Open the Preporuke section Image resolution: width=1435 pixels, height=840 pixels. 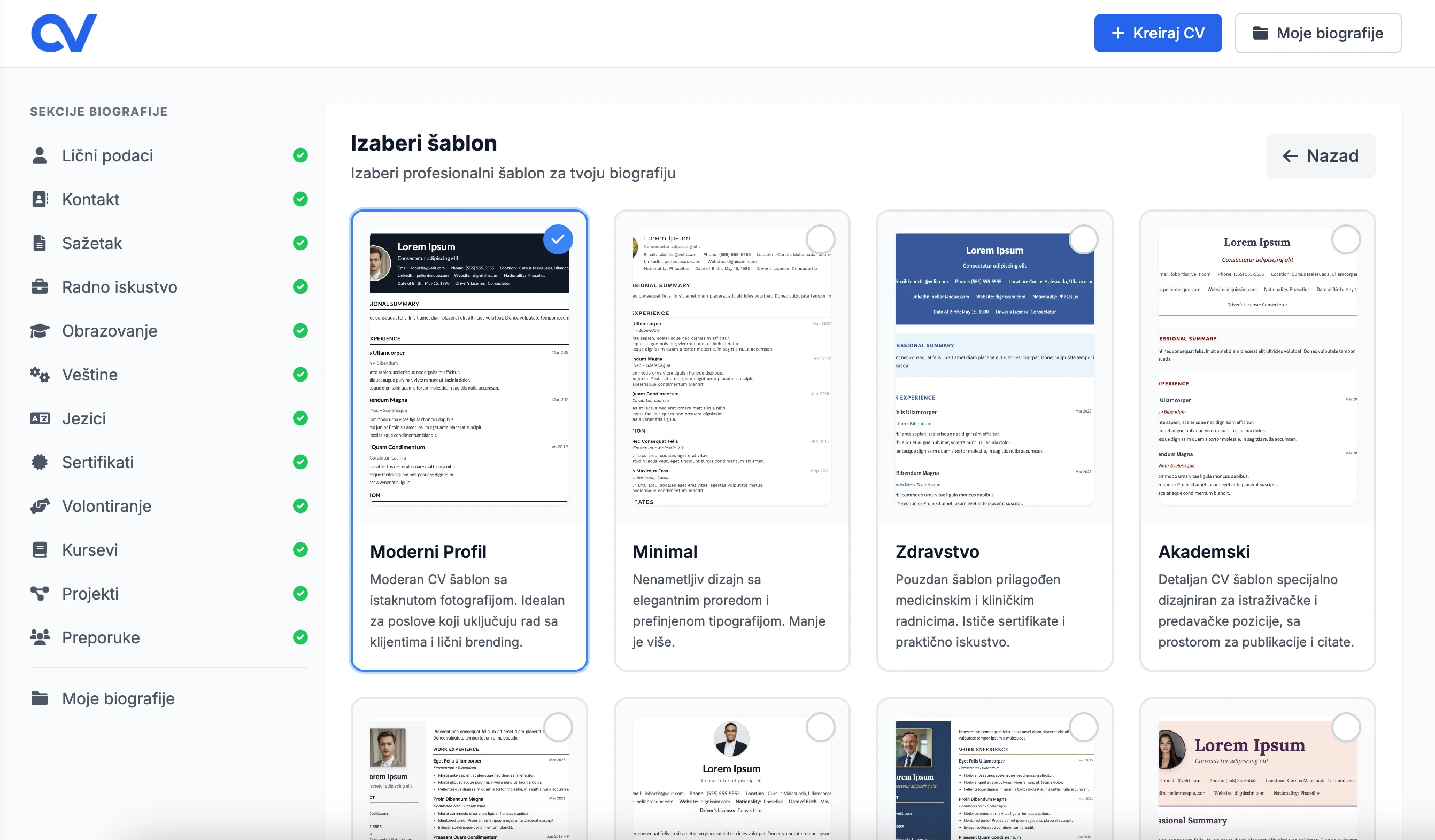pos(101,637)
